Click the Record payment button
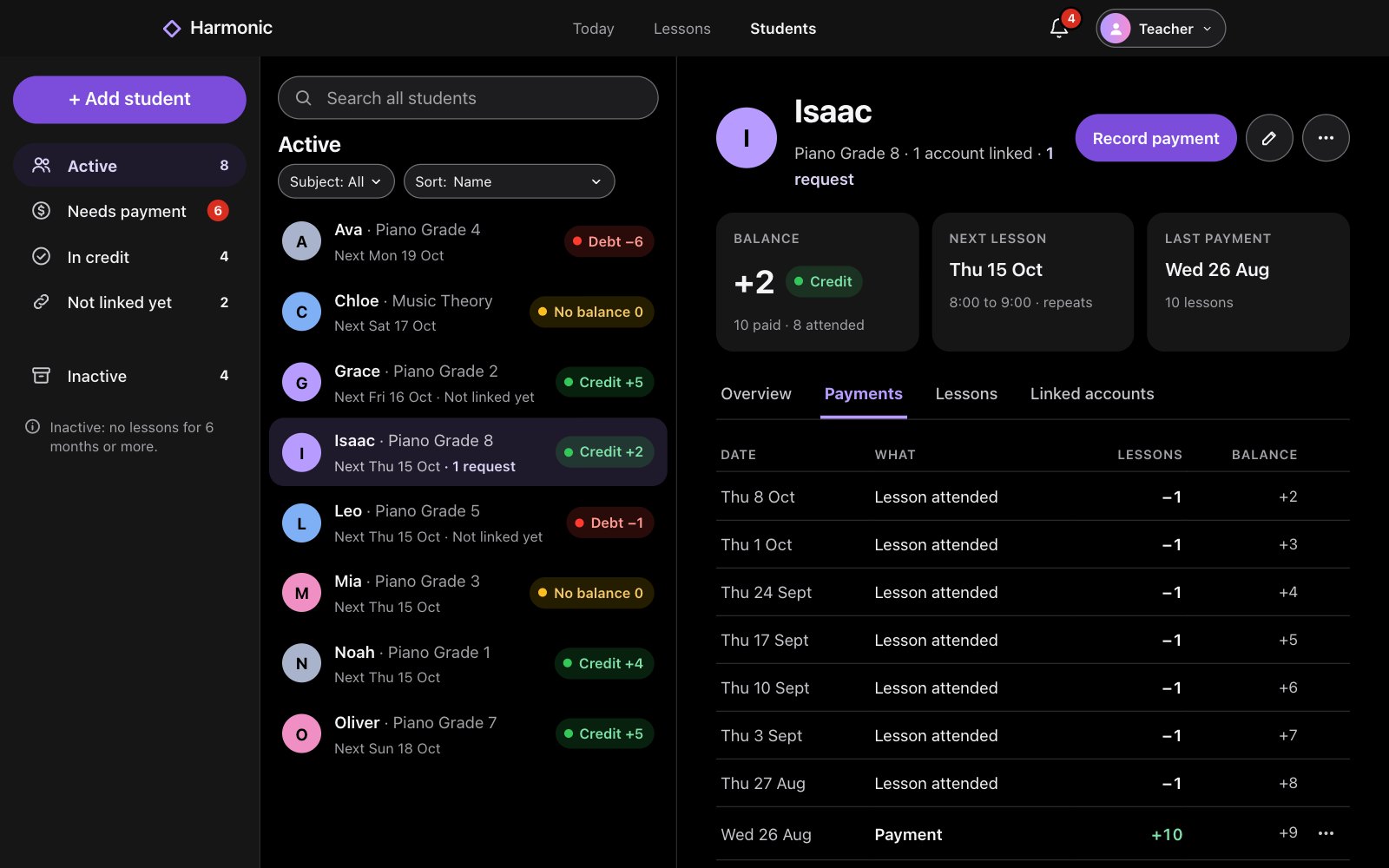 tap(1155, 138)
